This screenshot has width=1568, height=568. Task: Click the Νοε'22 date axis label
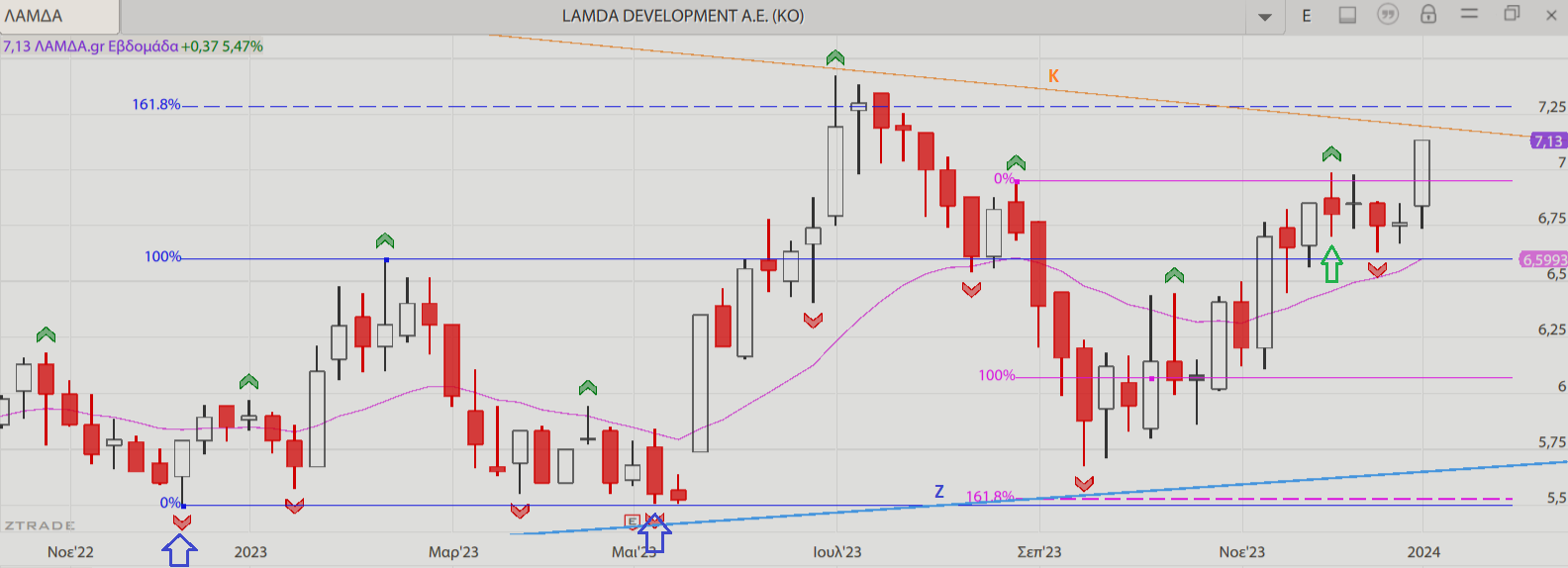tap(70, 552)
